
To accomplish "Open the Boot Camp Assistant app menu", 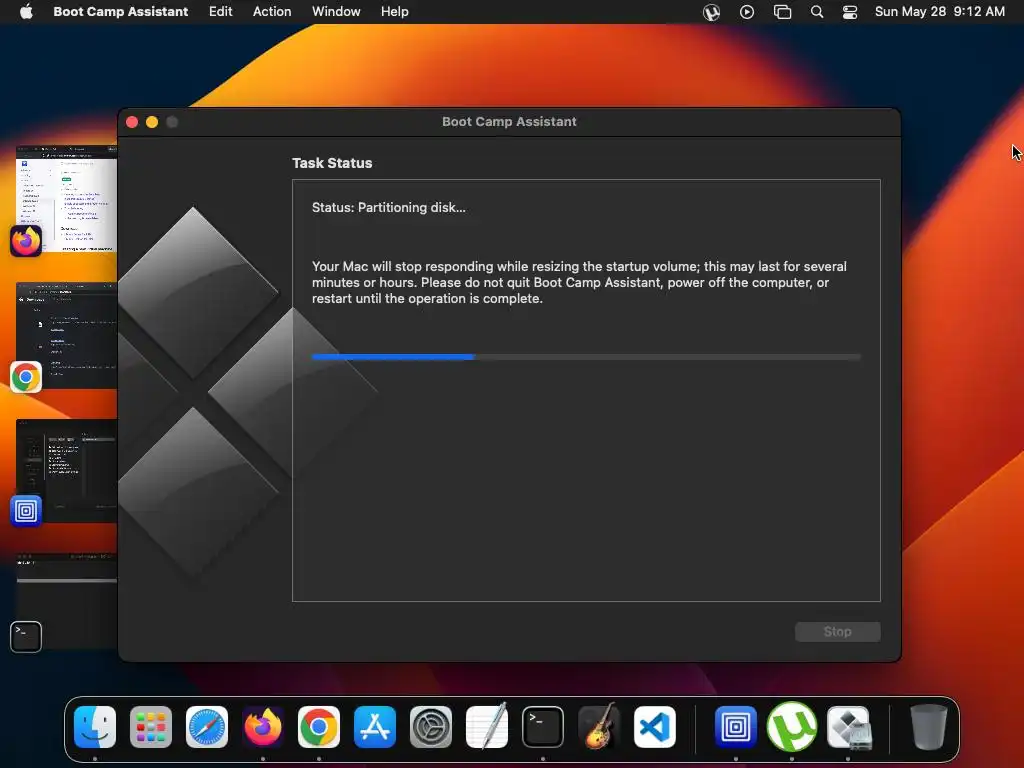I will [x=120, y=12].
